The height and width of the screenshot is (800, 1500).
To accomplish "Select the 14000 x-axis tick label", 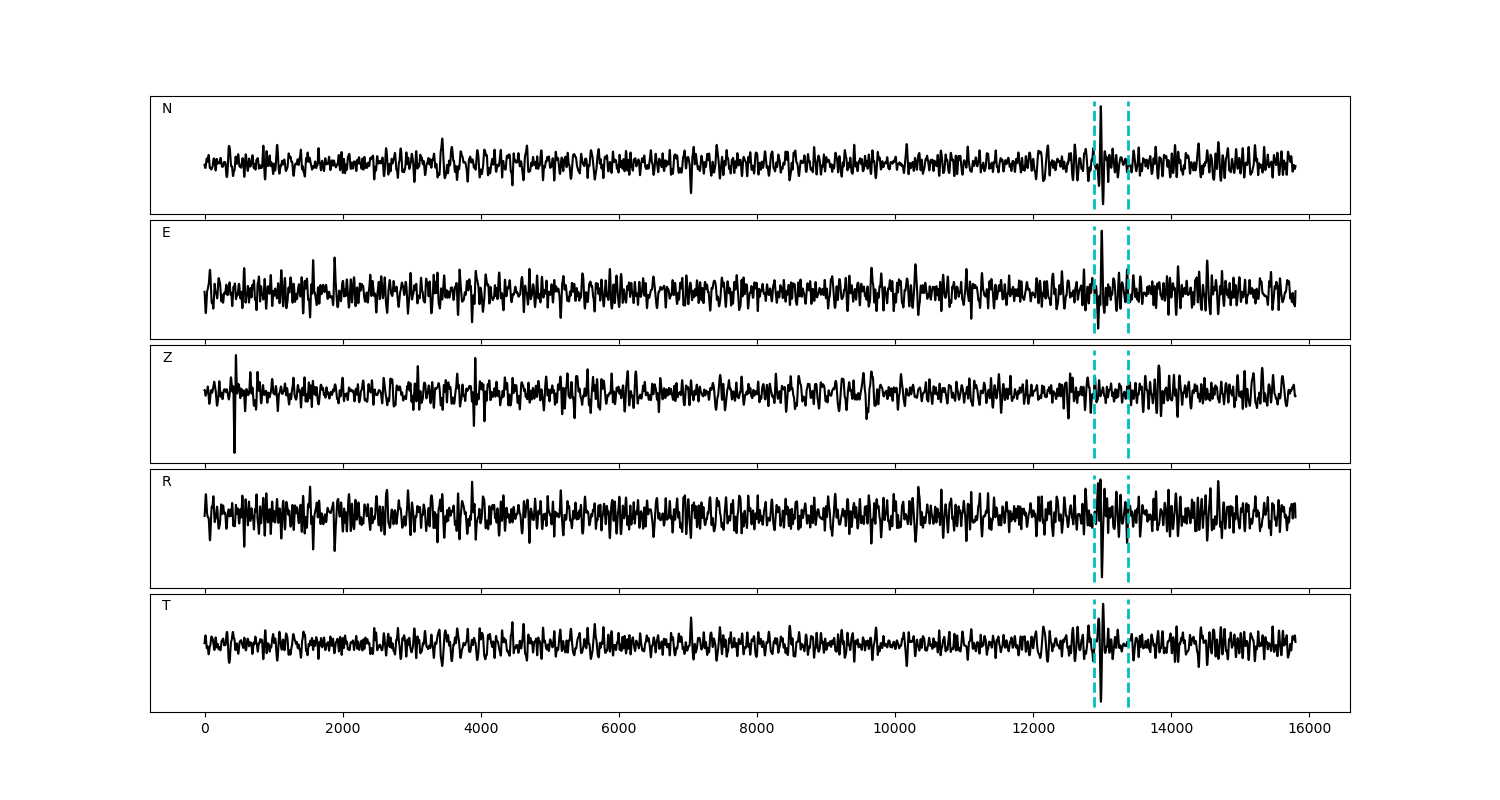I will click(x=1171, y=730).
